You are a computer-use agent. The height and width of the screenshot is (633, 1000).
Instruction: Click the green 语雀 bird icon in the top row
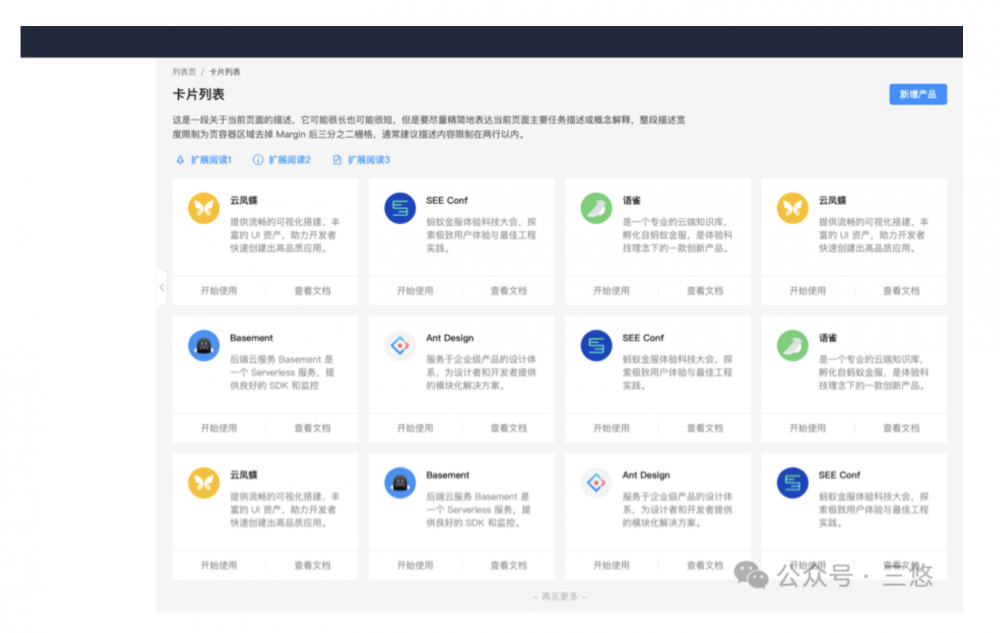pyautogui.click(x=596, y=208)
